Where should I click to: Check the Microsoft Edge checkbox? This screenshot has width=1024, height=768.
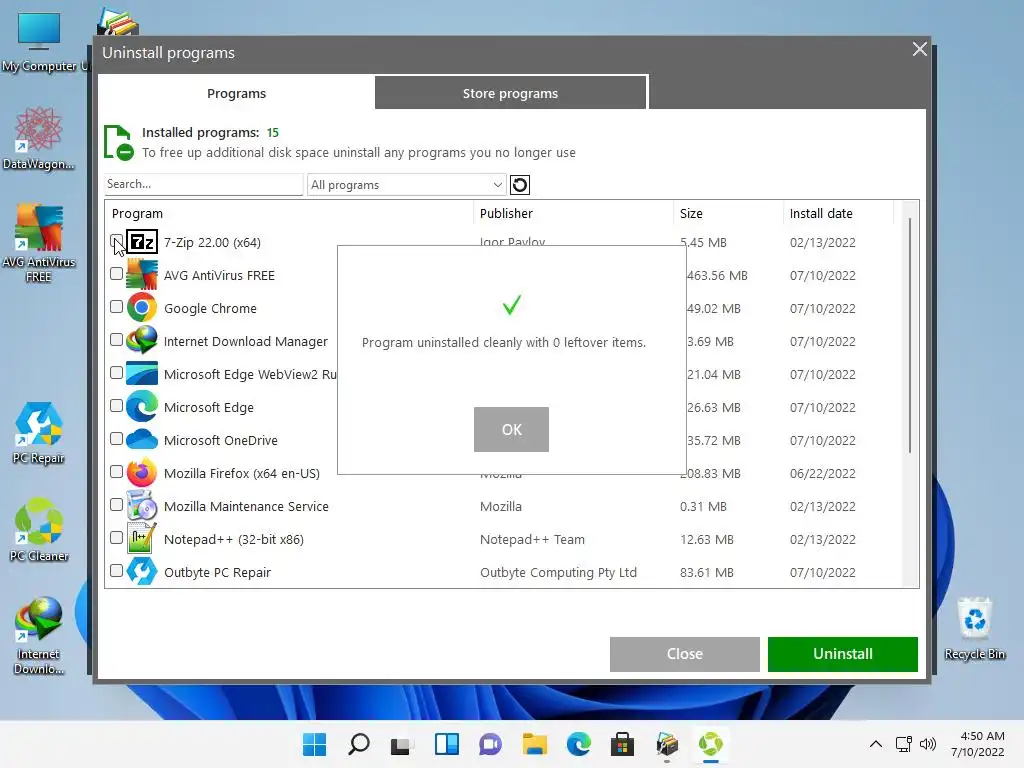116,406
